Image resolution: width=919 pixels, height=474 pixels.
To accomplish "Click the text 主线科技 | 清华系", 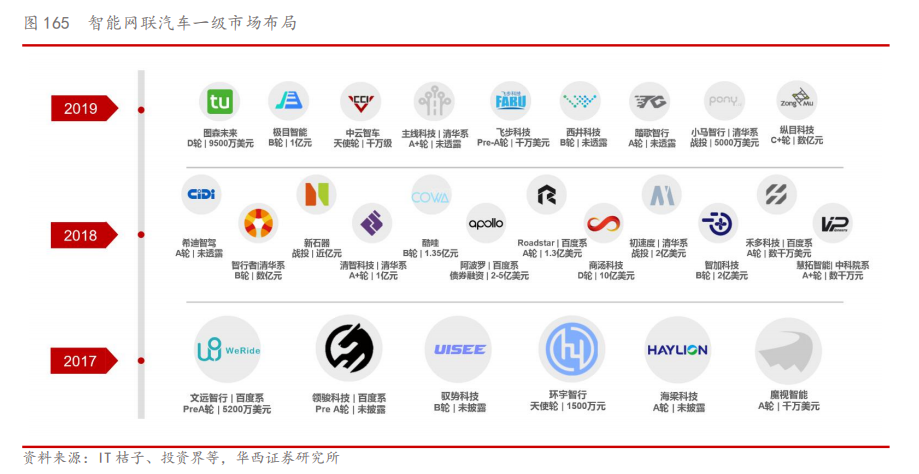I will [435, 134].
